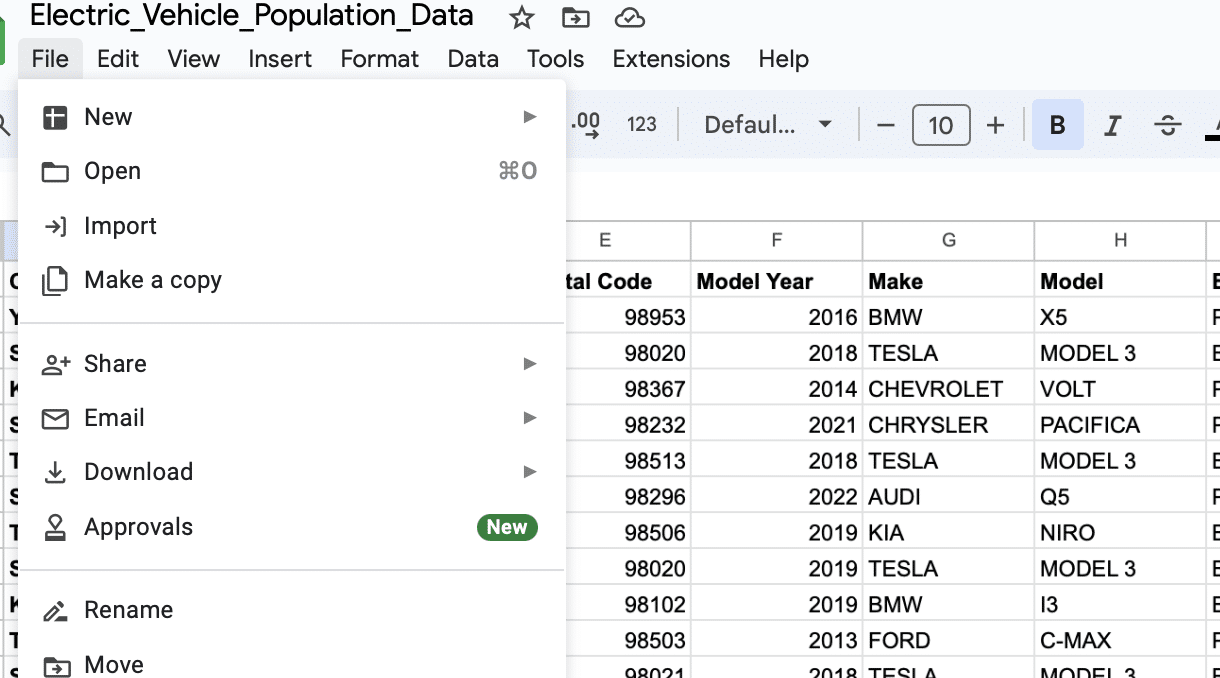This screenshot has width=1220, height=678.
Task: Increase font size with plus button
Action: pyautogui.click(x=995, y=125)
